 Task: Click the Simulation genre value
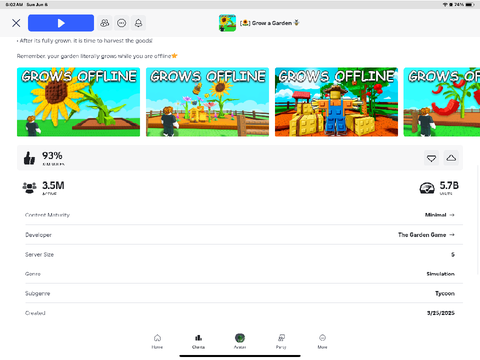coord(441,274)
